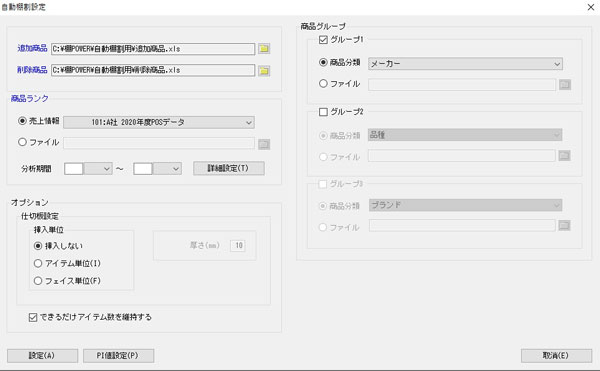Select 商品分類 radio in グループ1
Image resolution: width=600 pixels, height=371 pixels.
coord(323,62)
